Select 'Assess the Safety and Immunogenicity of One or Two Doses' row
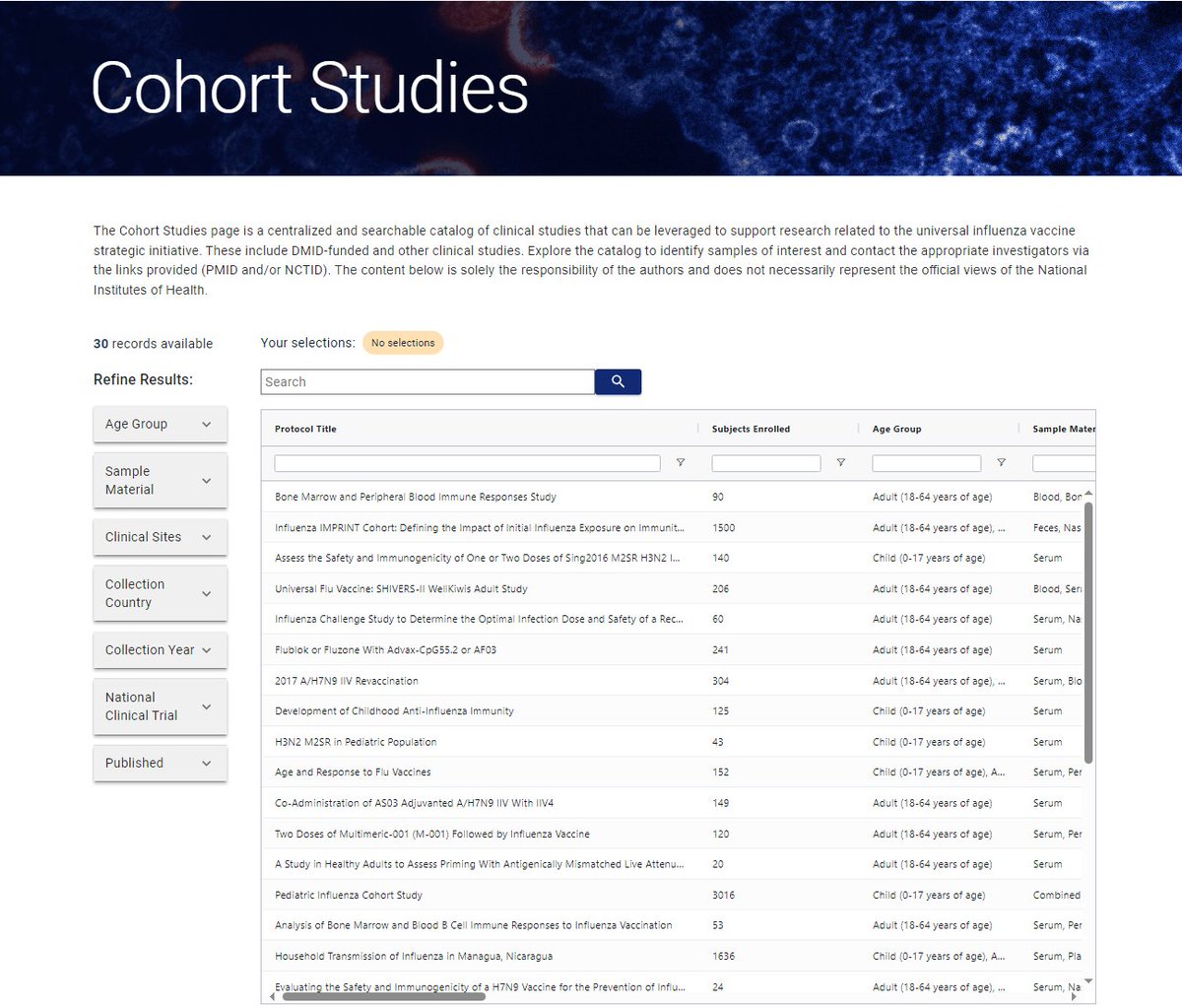The width and height of the screenshot is (1182, 1008). pyautogui.click(x=672, y=558)
